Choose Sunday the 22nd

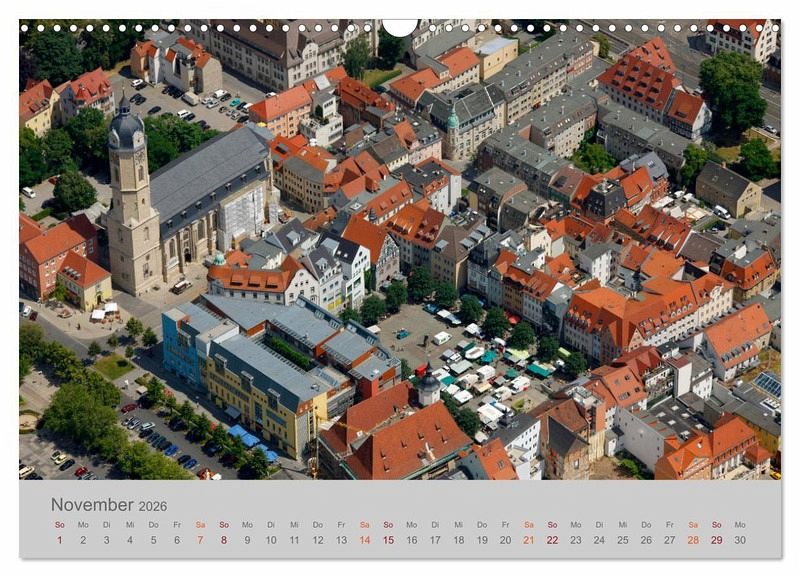pos(552,540)
